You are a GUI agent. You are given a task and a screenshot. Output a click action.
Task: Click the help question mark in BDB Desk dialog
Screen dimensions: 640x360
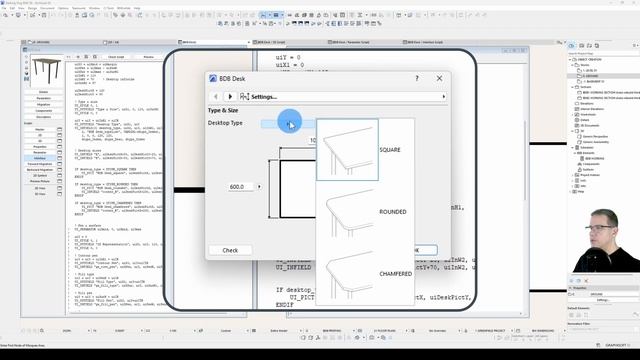417,78
